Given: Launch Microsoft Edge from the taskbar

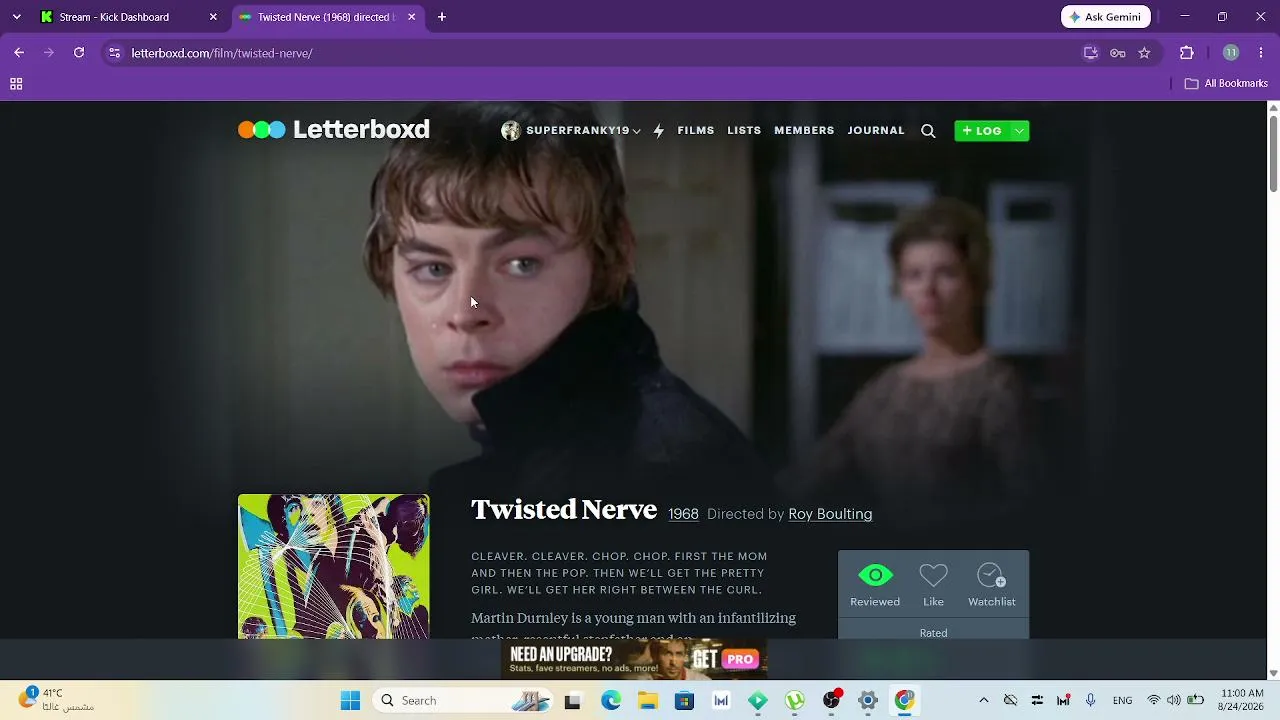Looking at the screenshot, I should click(611, 700).
